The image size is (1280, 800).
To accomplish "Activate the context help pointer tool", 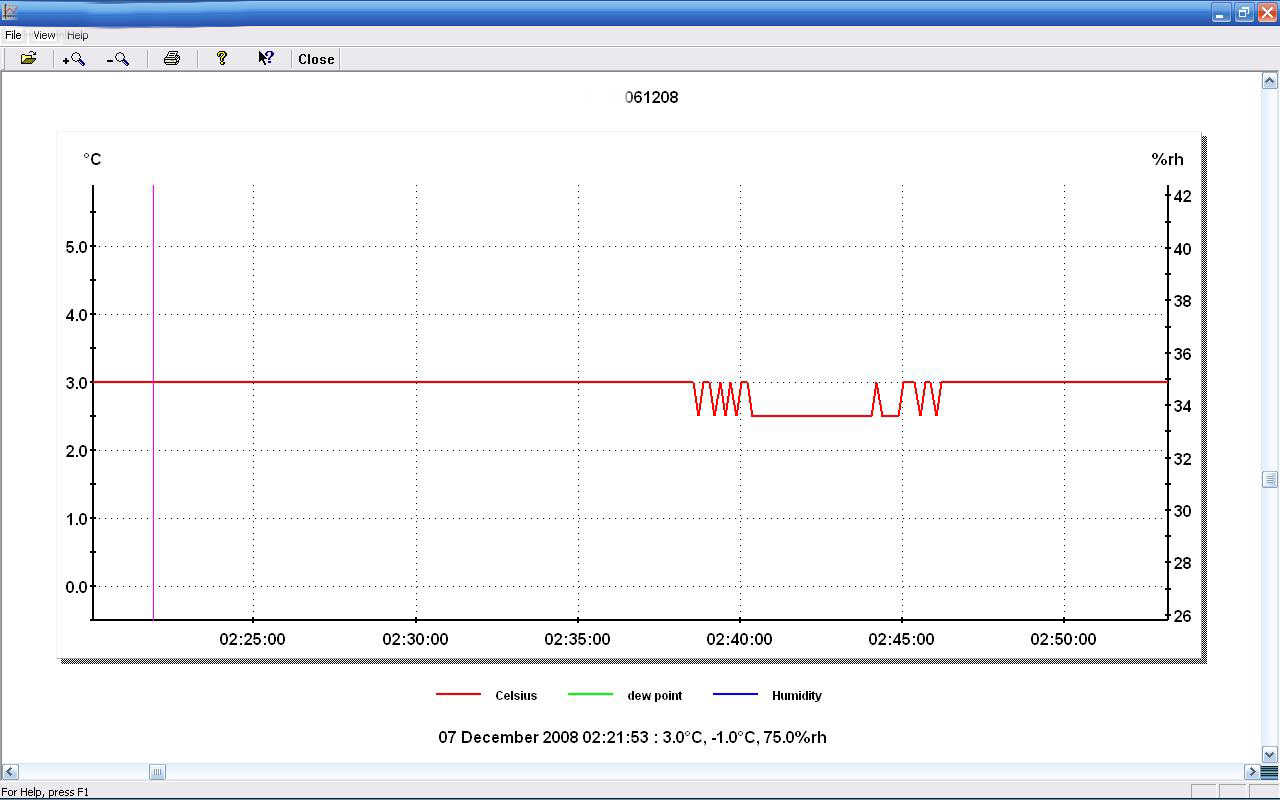I will coord(266,59).
